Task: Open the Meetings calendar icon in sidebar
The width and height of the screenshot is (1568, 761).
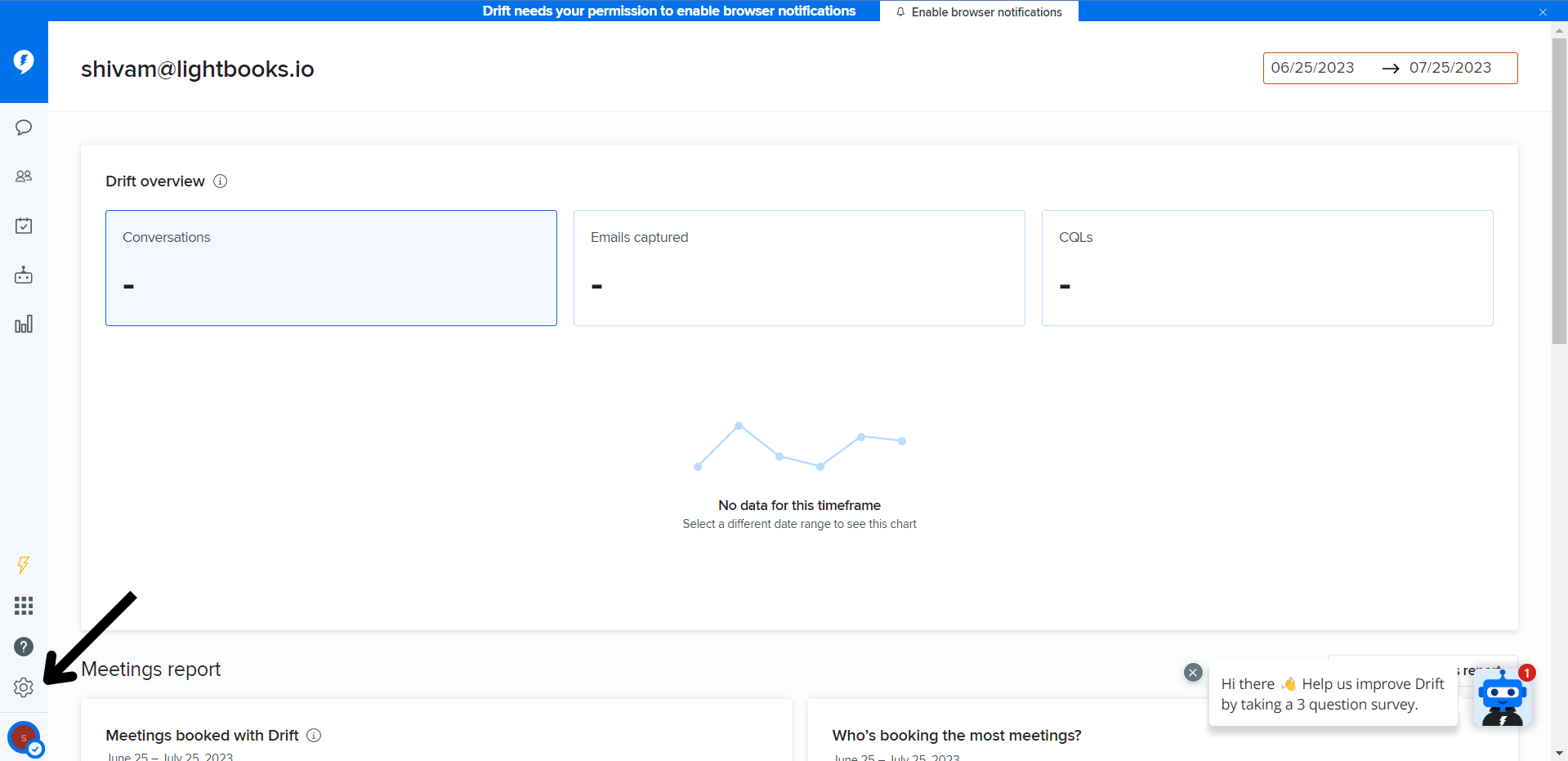Action: 24,226
